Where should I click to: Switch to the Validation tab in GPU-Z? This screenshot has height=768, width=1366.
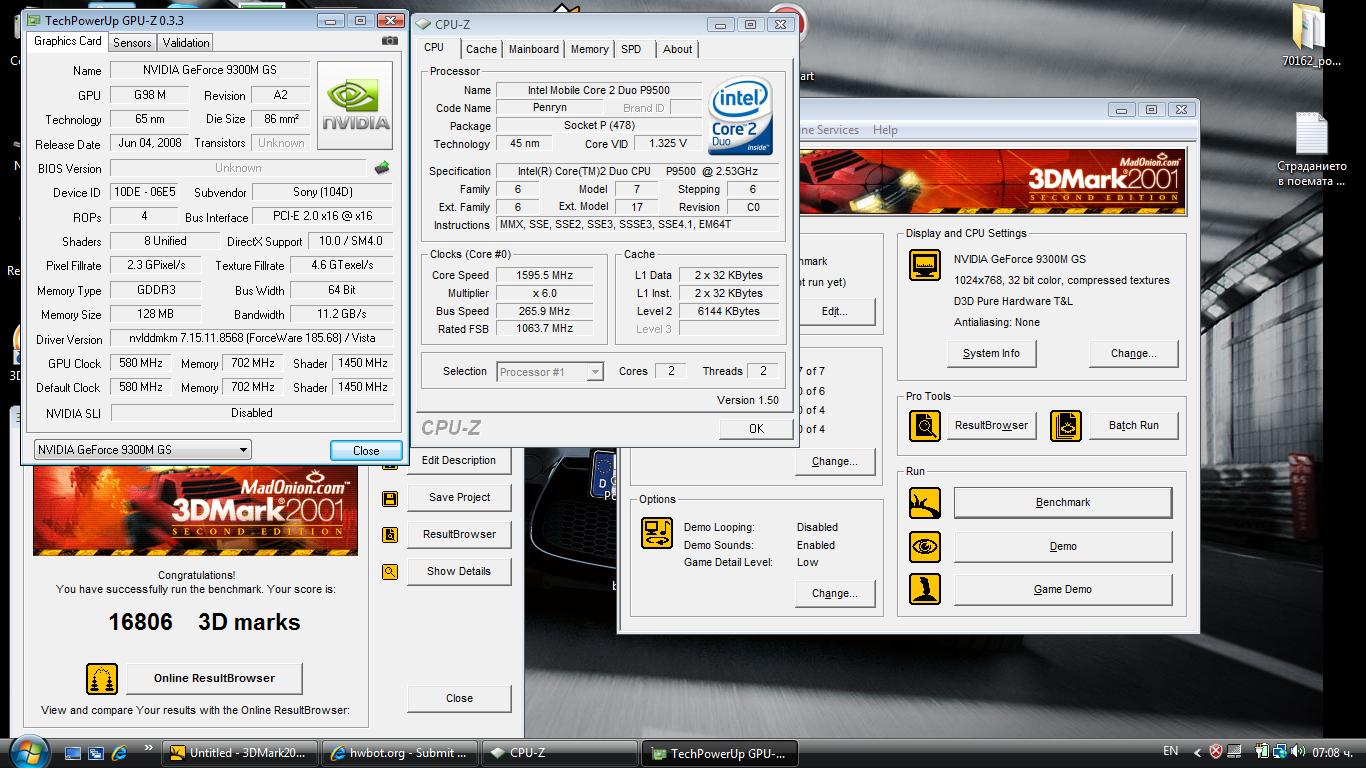tap(186, 42)
